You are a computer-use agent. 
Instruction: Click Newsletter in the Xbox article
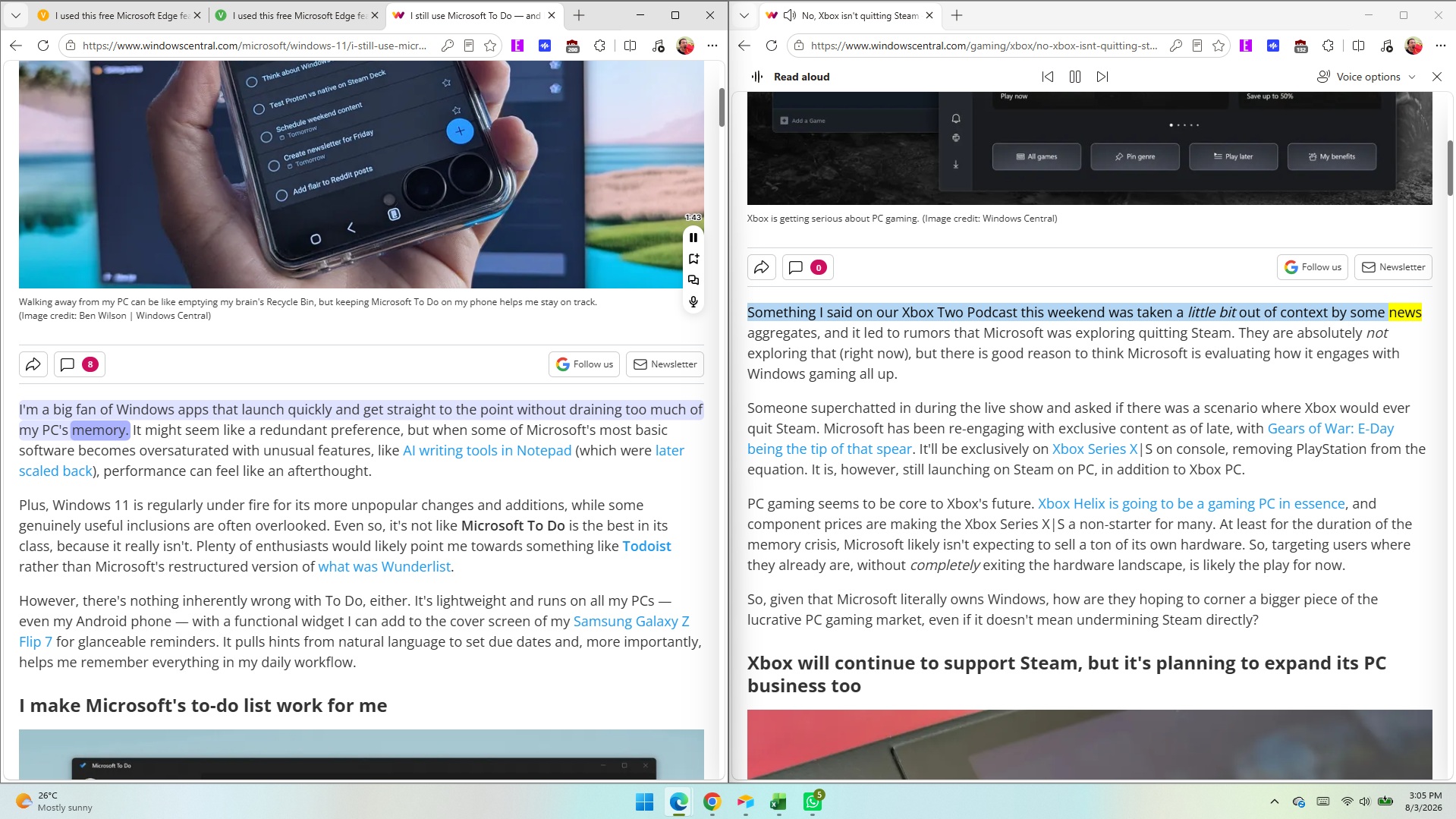pos(1393,267)
